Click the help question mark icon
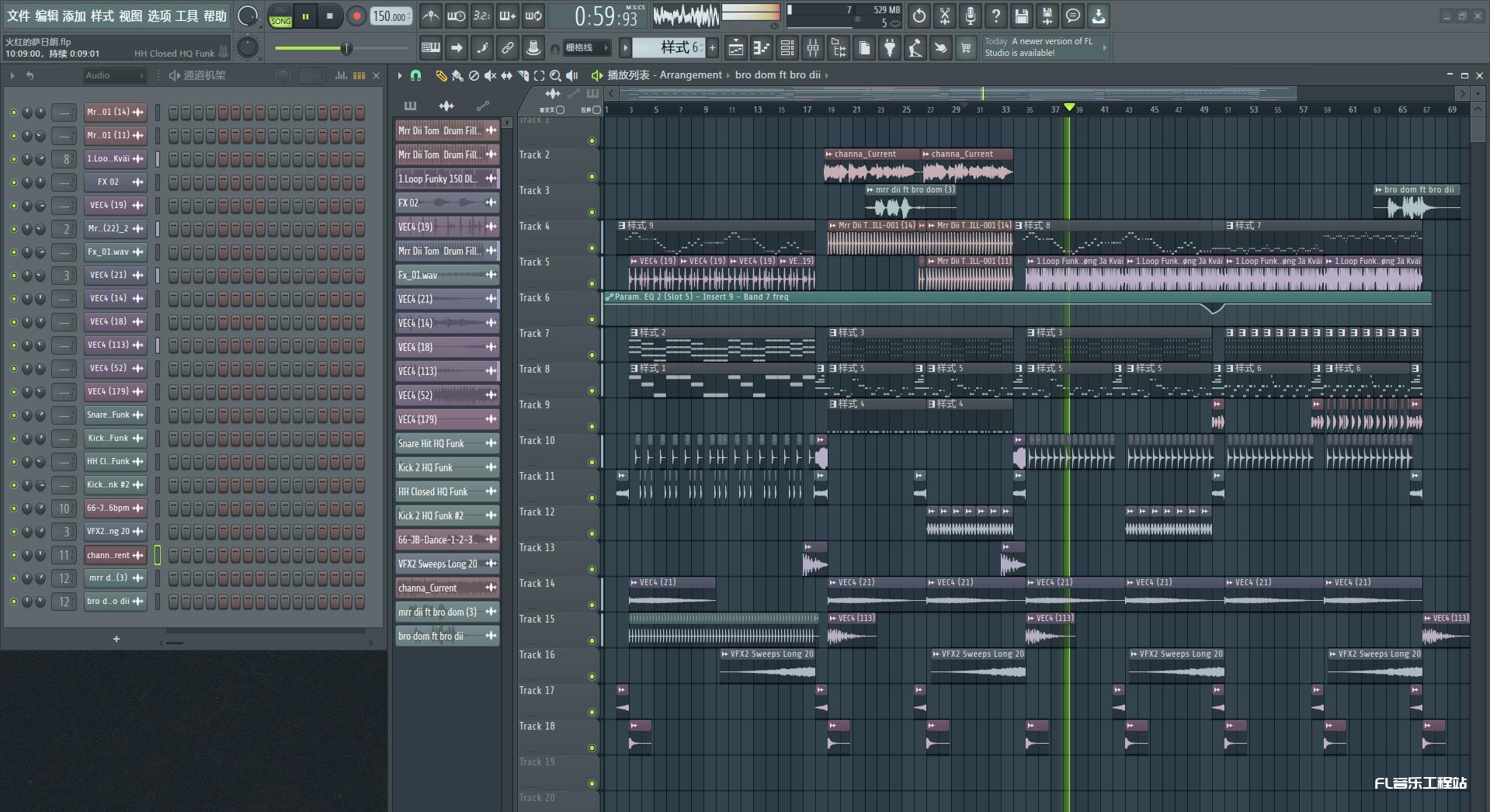Image resolution: width=1490 pixels, height=812 pixels. 995,16
